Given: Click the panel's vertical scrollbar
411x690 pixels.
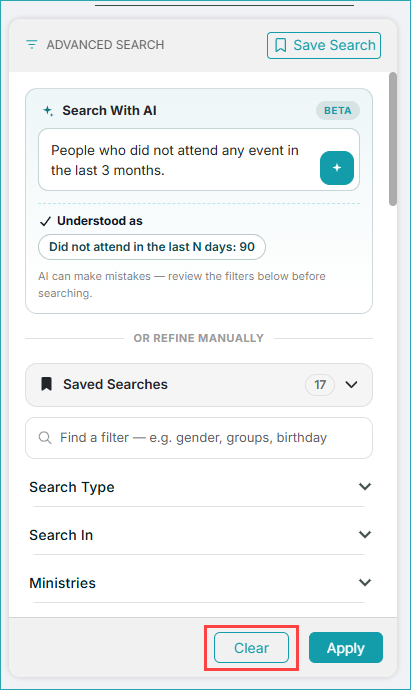Looking at the screenshot, I should 393,139.
